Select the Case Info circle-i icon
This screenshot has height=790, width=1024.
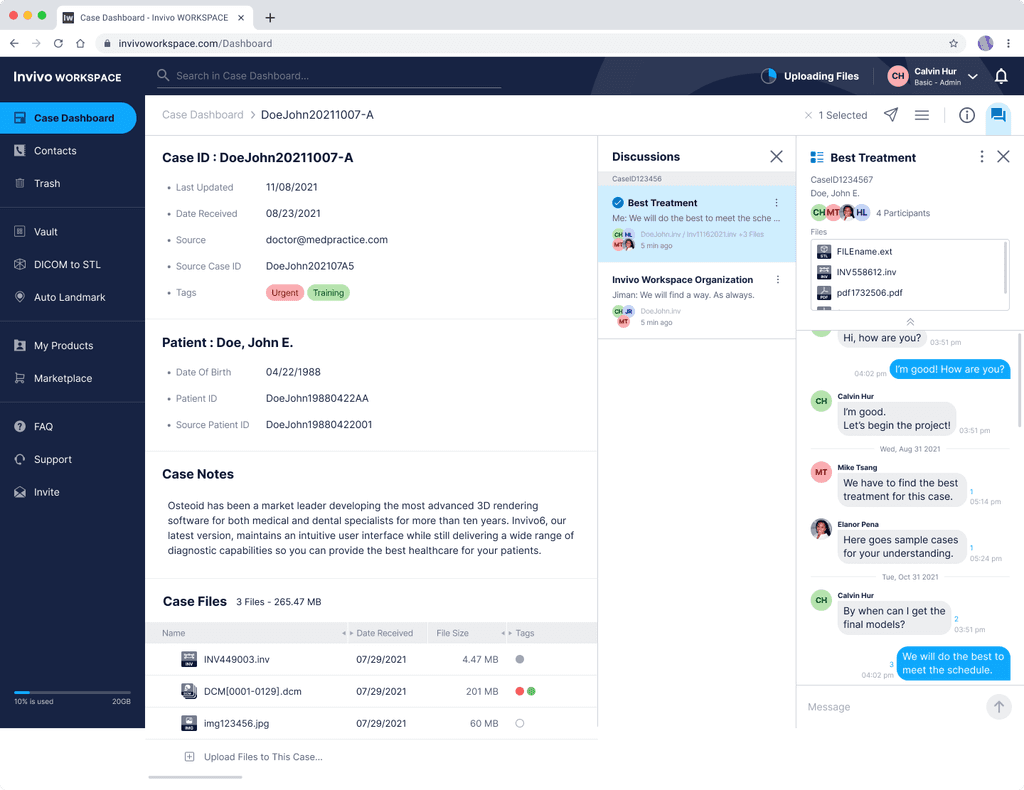[966, 115]
